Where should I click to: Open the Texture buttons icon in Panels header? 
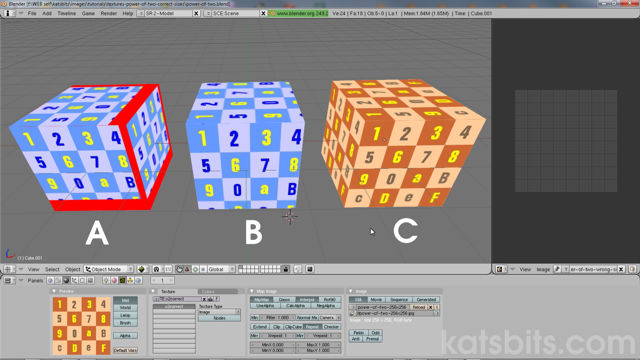(122, 280)
